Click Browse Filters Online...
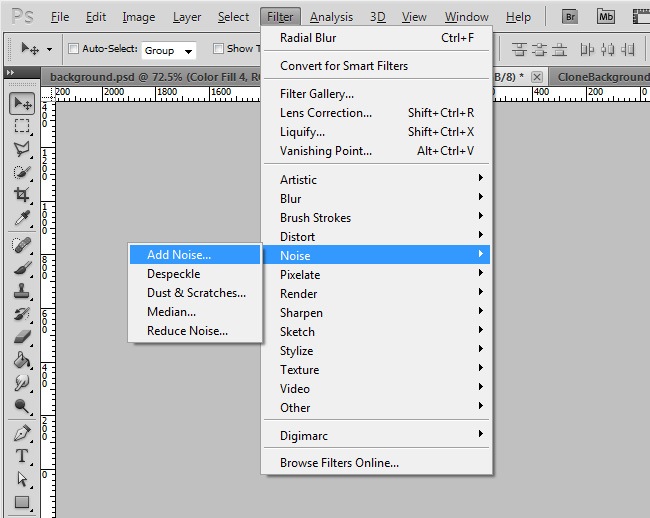Viewport: 650px width, 518px height. tap(339, 463)
